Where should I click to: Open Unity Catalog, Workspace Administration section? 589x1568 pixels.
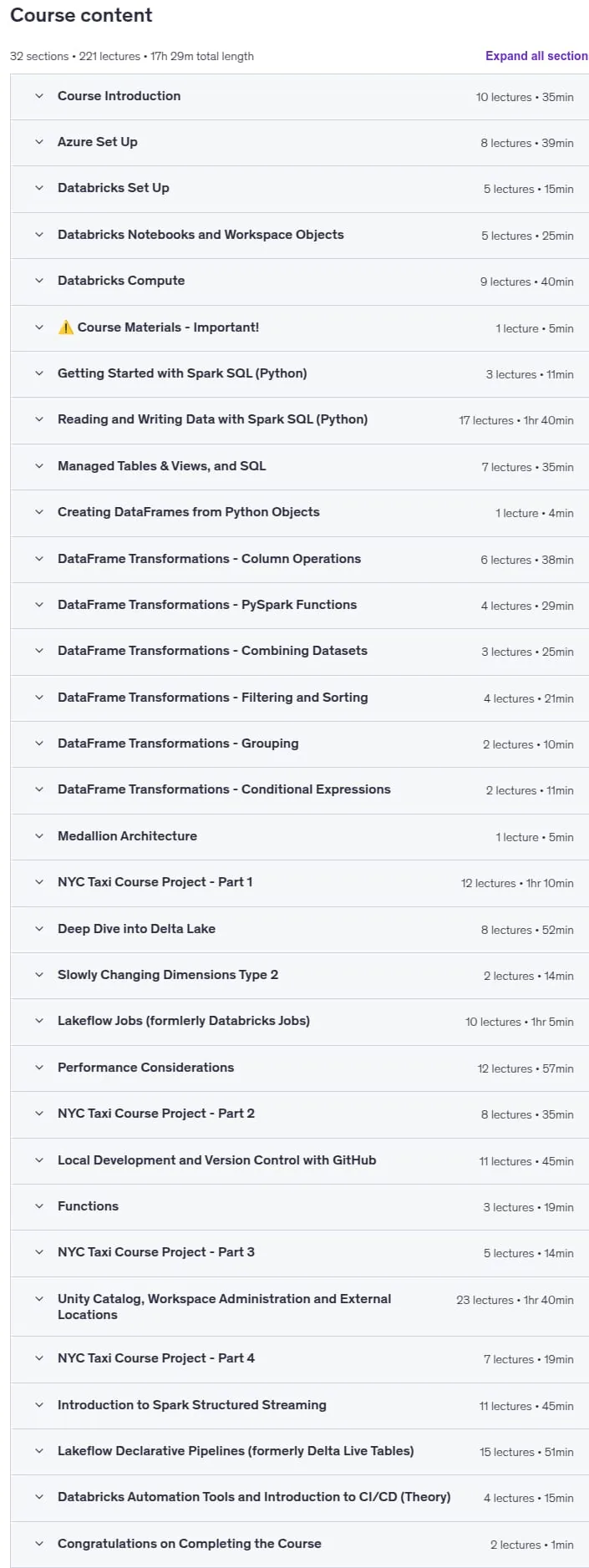coord(299,1307)
